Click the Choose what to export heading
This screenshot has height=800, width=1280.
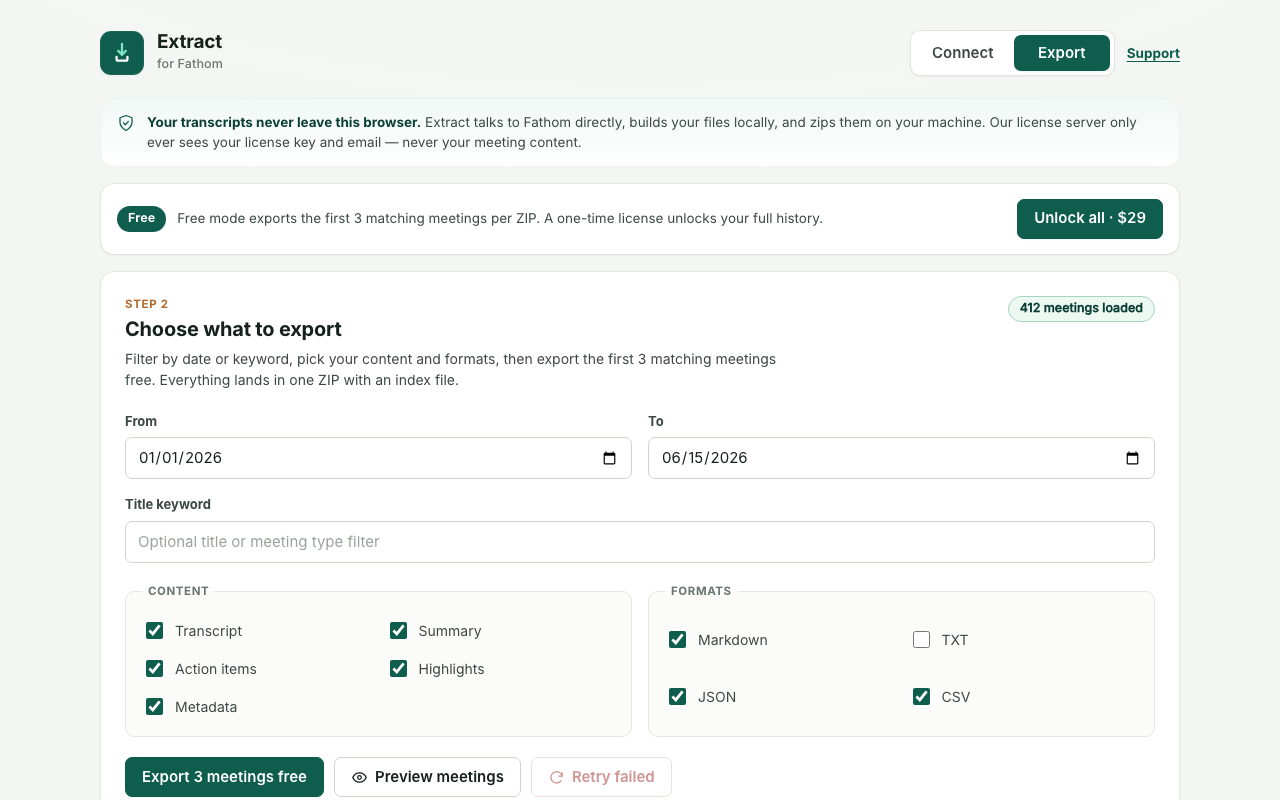(233, 329)
